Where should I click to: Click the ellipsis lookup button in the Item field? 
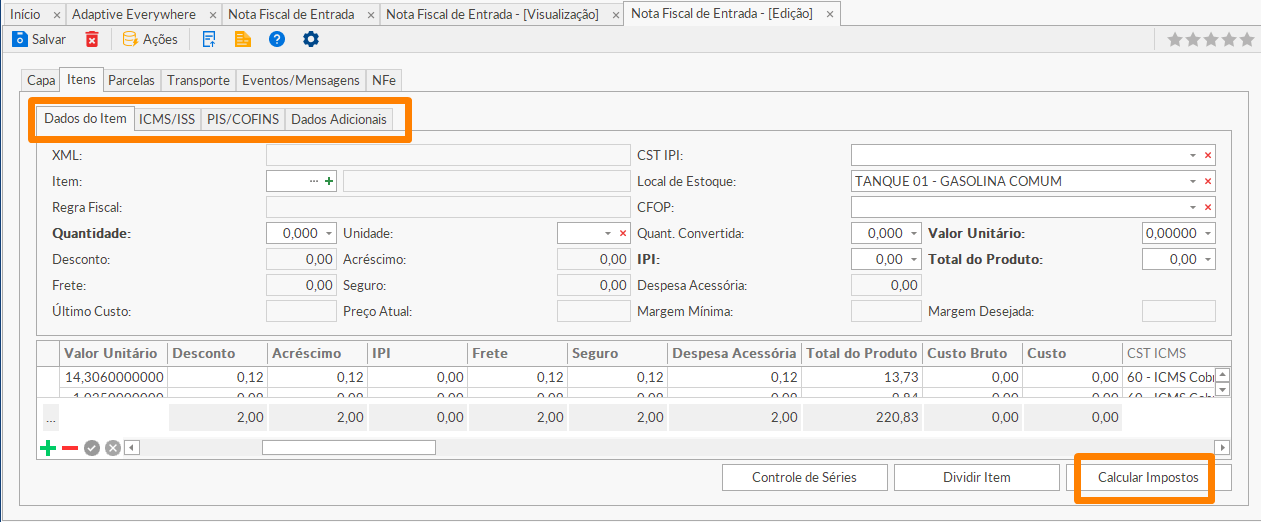coord(314,181)
